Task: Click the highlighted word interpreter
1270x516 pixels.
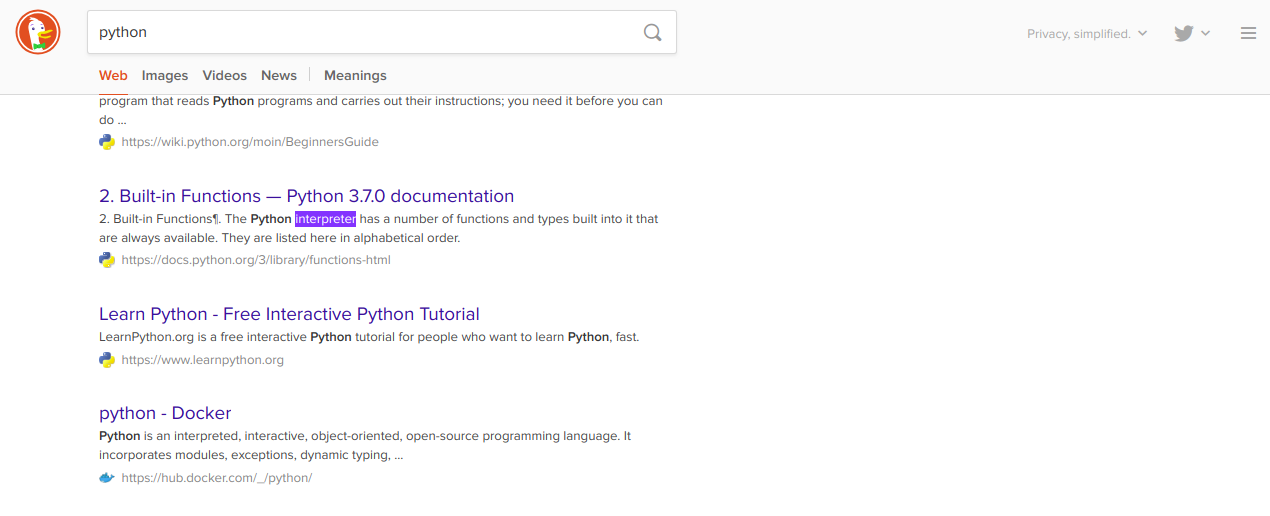Action: 326,219
